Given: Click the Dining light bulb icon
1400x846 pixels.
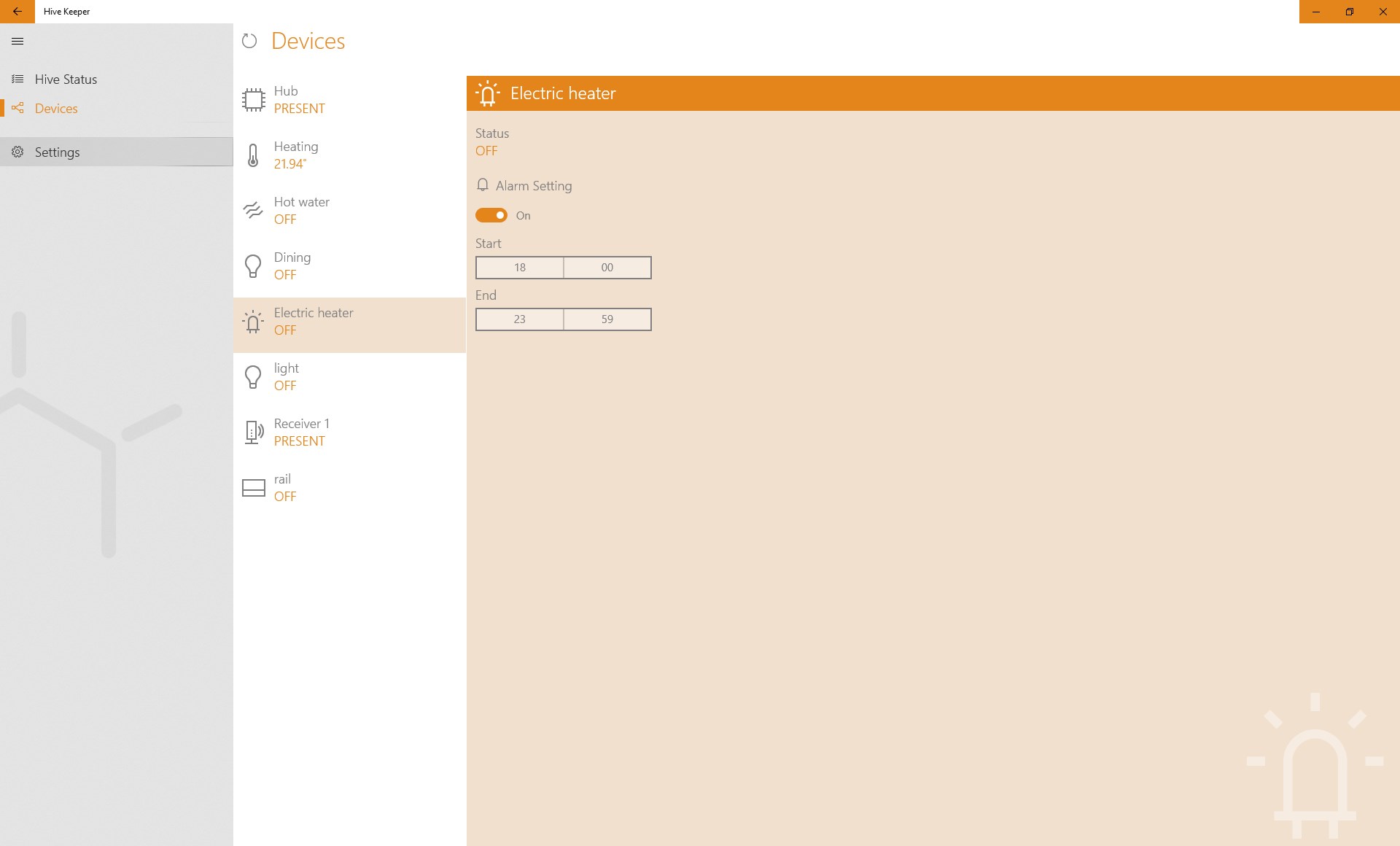Looking at the screenshot, I should coord(253,266).
